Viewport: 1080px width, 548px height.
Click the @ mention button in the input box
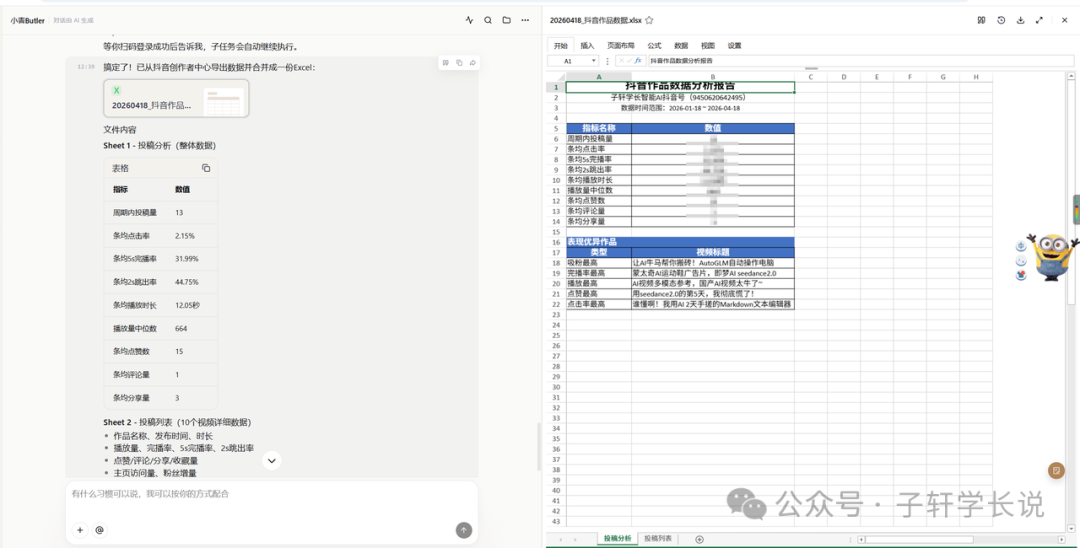point(99,530)
